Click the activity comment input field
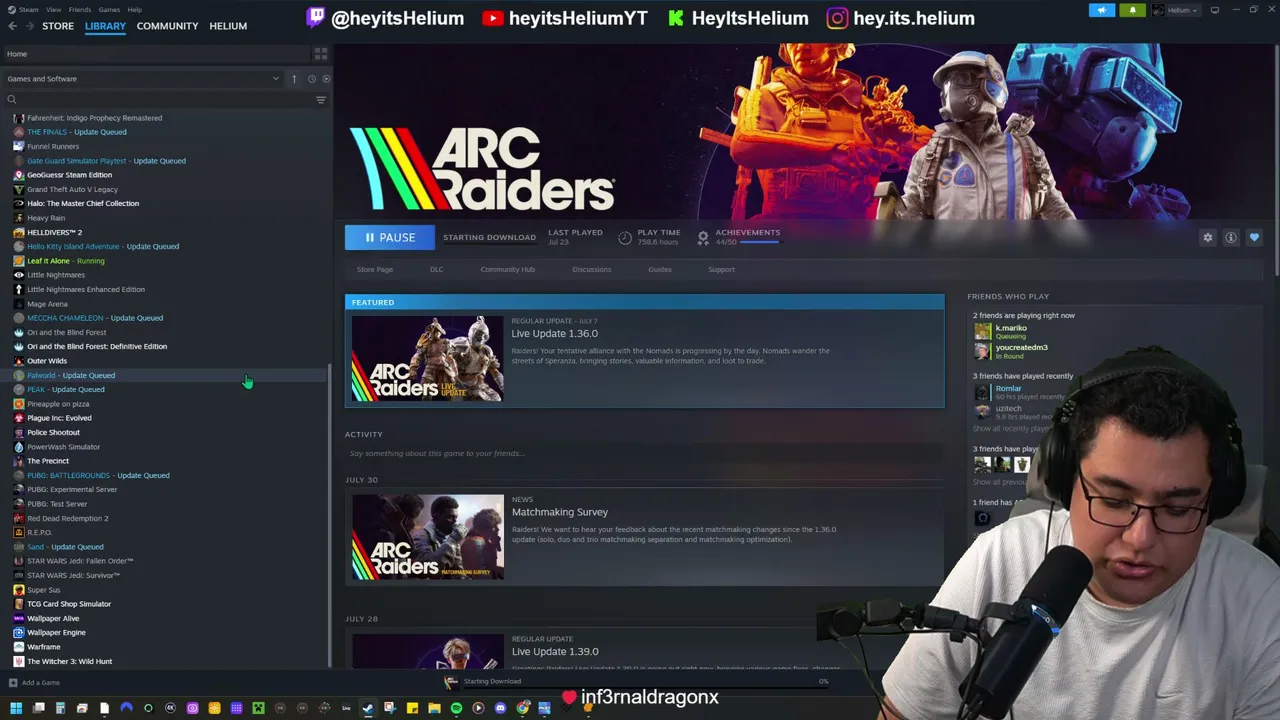This screenshot has height=720, width=1280. pos(645,454)
